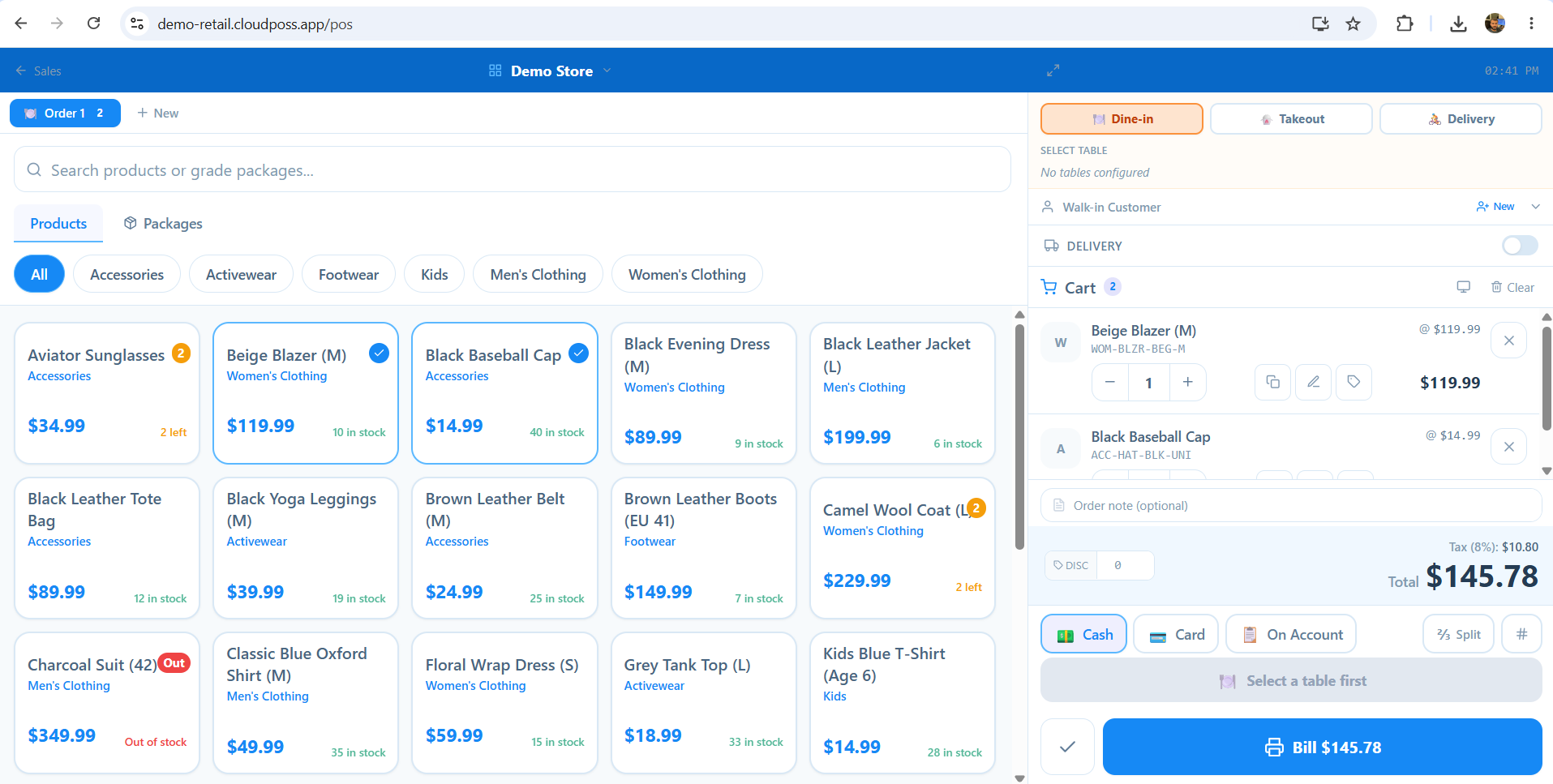Split the payment
Screen dimensions: 1553x784
[x=1458, y=634]
